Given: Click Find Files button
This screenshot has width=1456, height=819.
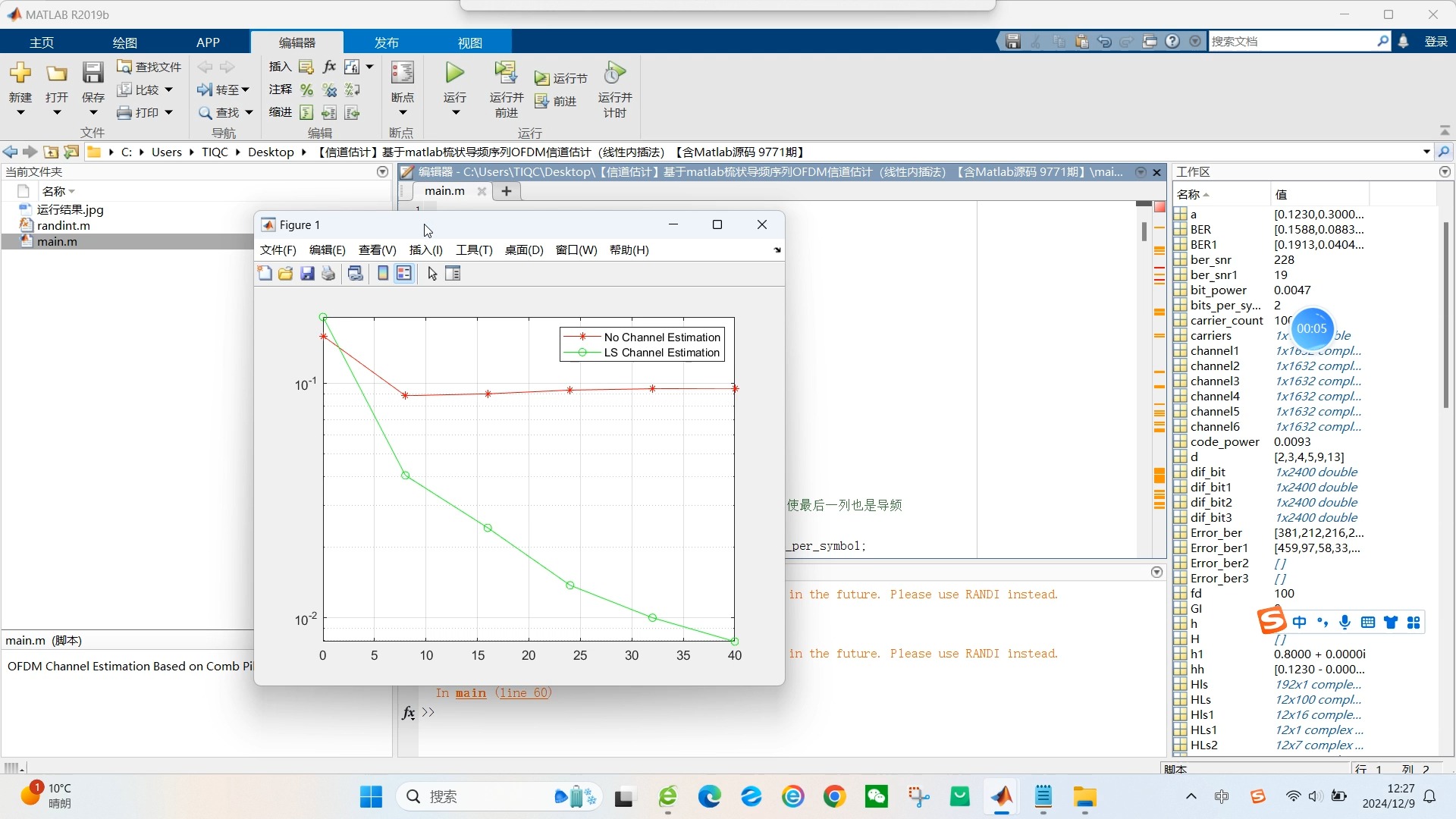Looking at the screenshot, I should (x=149, y=67).
